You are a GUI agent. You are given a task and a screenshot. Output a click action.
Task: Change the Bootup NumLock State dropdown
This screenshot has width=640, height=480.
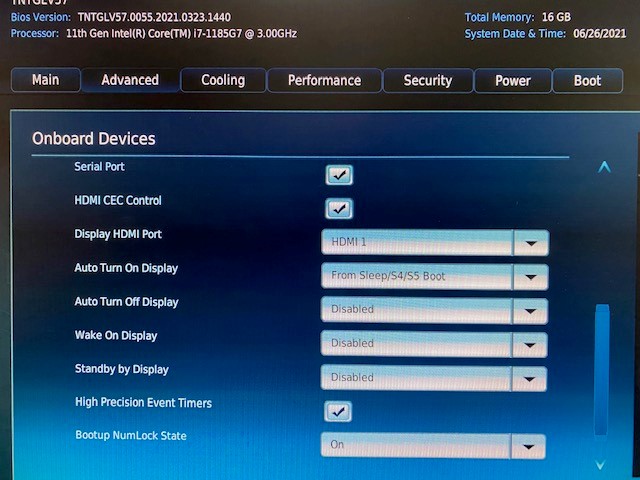pos(527,446)
